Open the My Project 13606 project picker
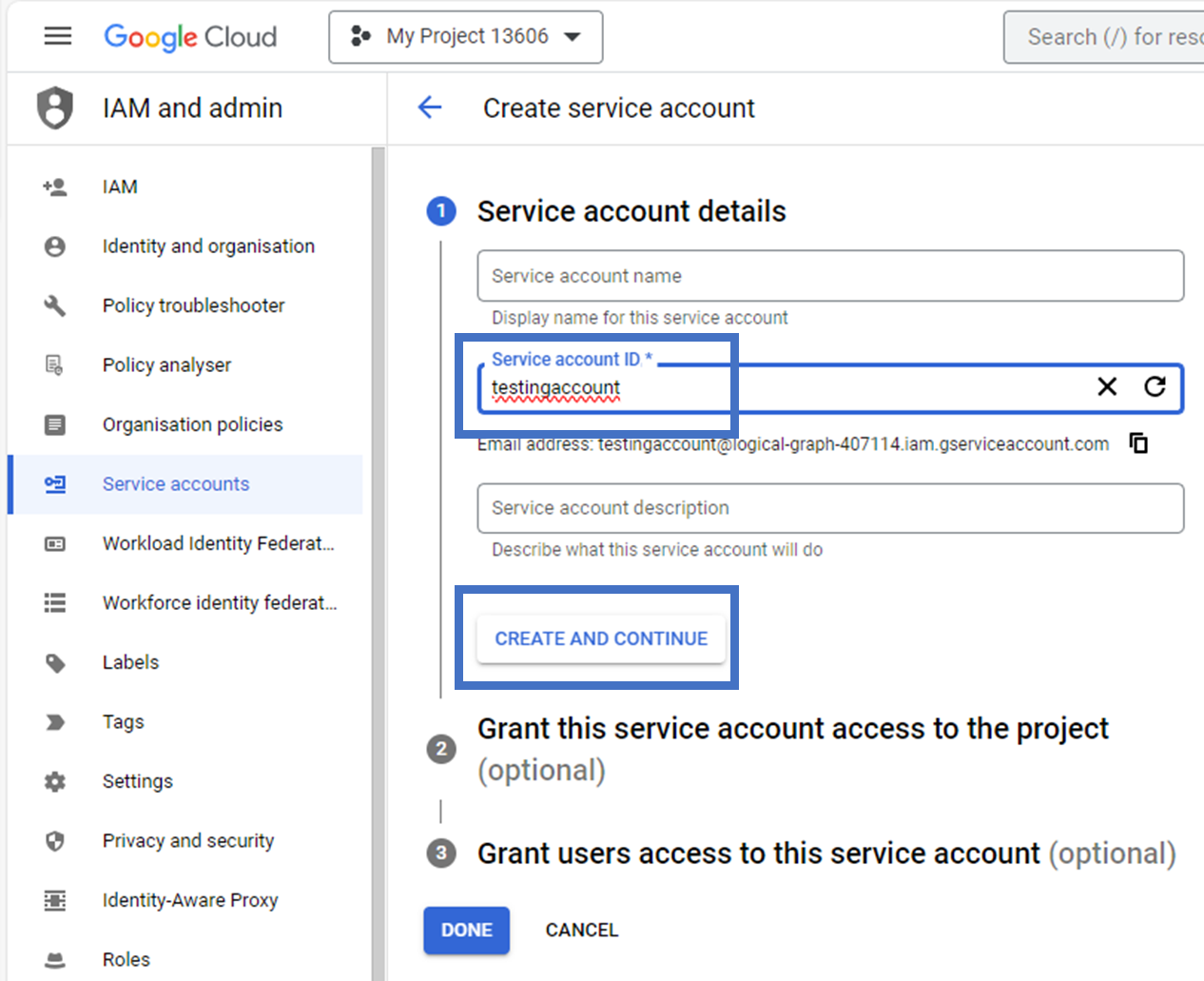Screen dimensions: 1204x981 click(x=465, y=36)
